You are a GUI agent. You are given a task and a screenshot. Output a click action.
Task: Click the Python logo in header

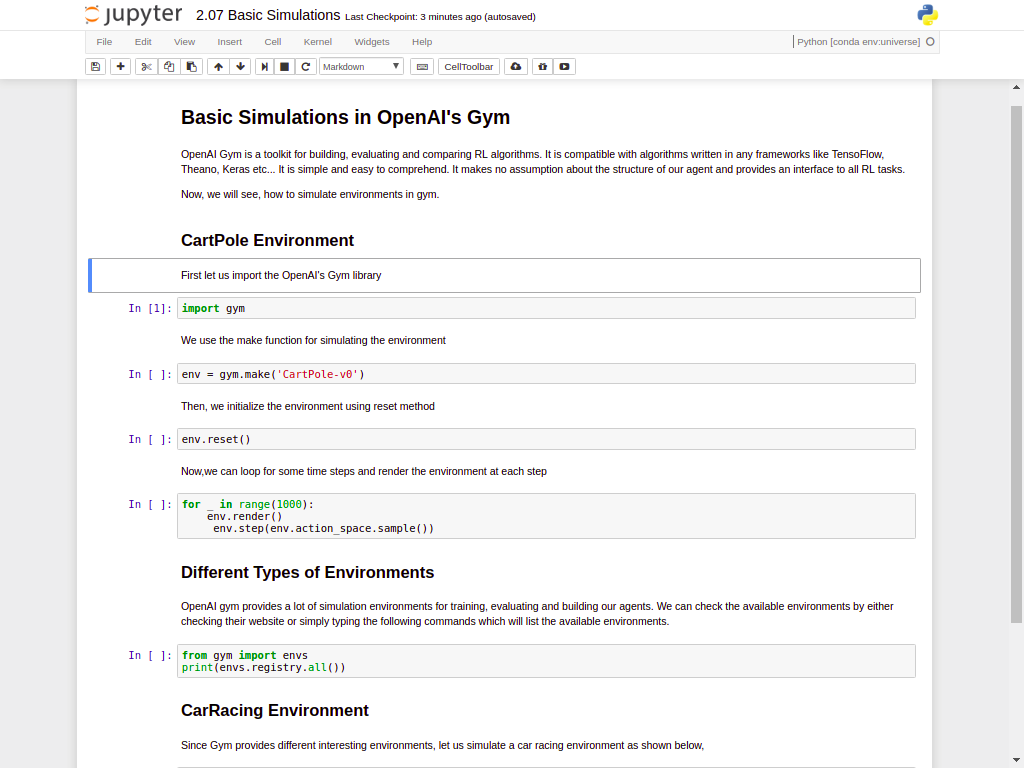927,15
